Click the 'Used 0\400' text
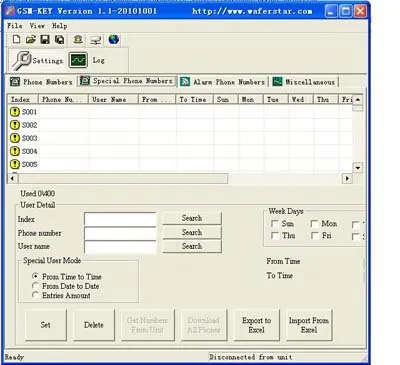Screen dimensions: 400x365 [x=38, y=193]
